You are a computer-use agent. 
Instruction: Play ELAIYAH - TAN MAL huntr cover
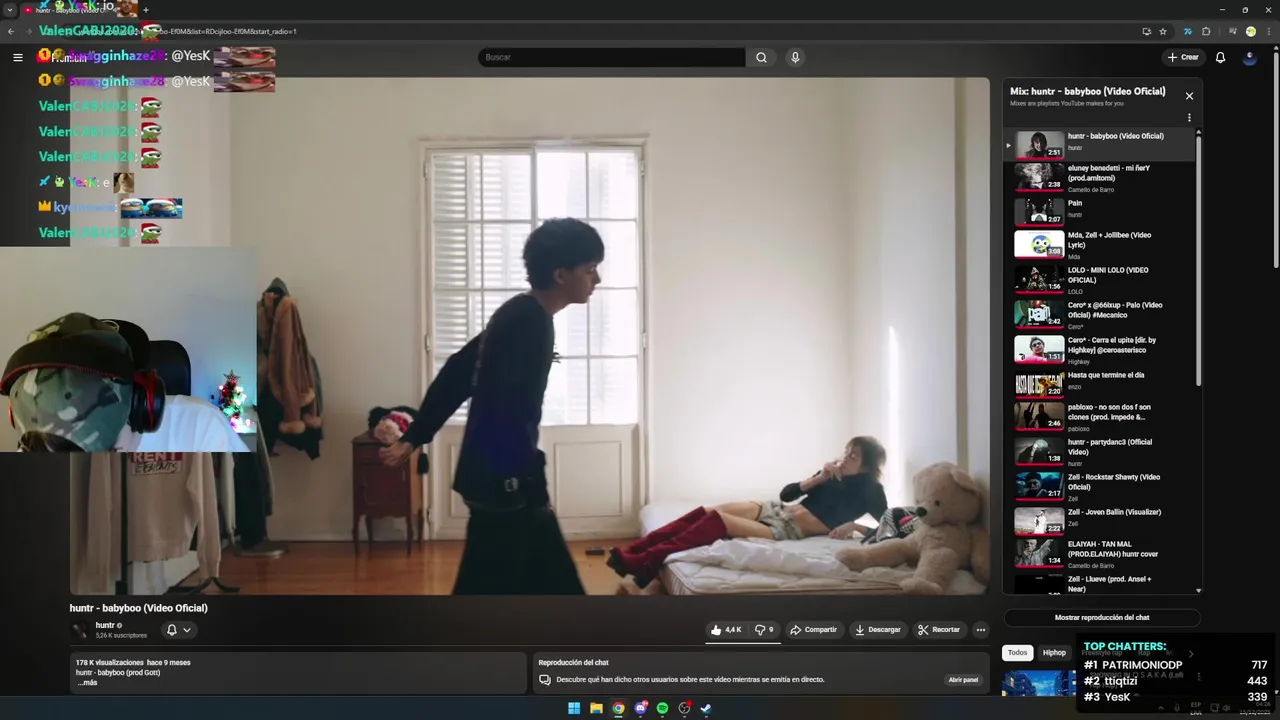(1100, 554)
